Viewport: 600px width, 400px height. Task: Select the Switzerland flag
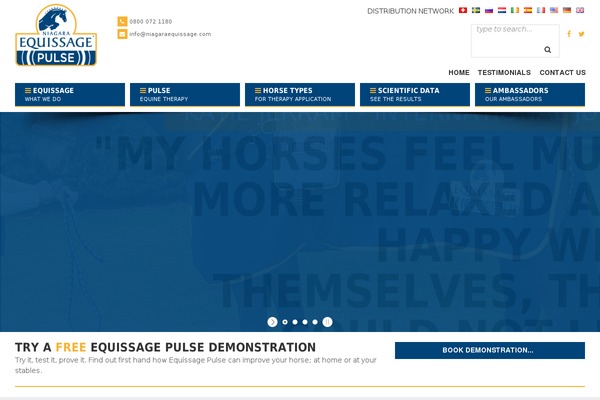pos(463,10)
